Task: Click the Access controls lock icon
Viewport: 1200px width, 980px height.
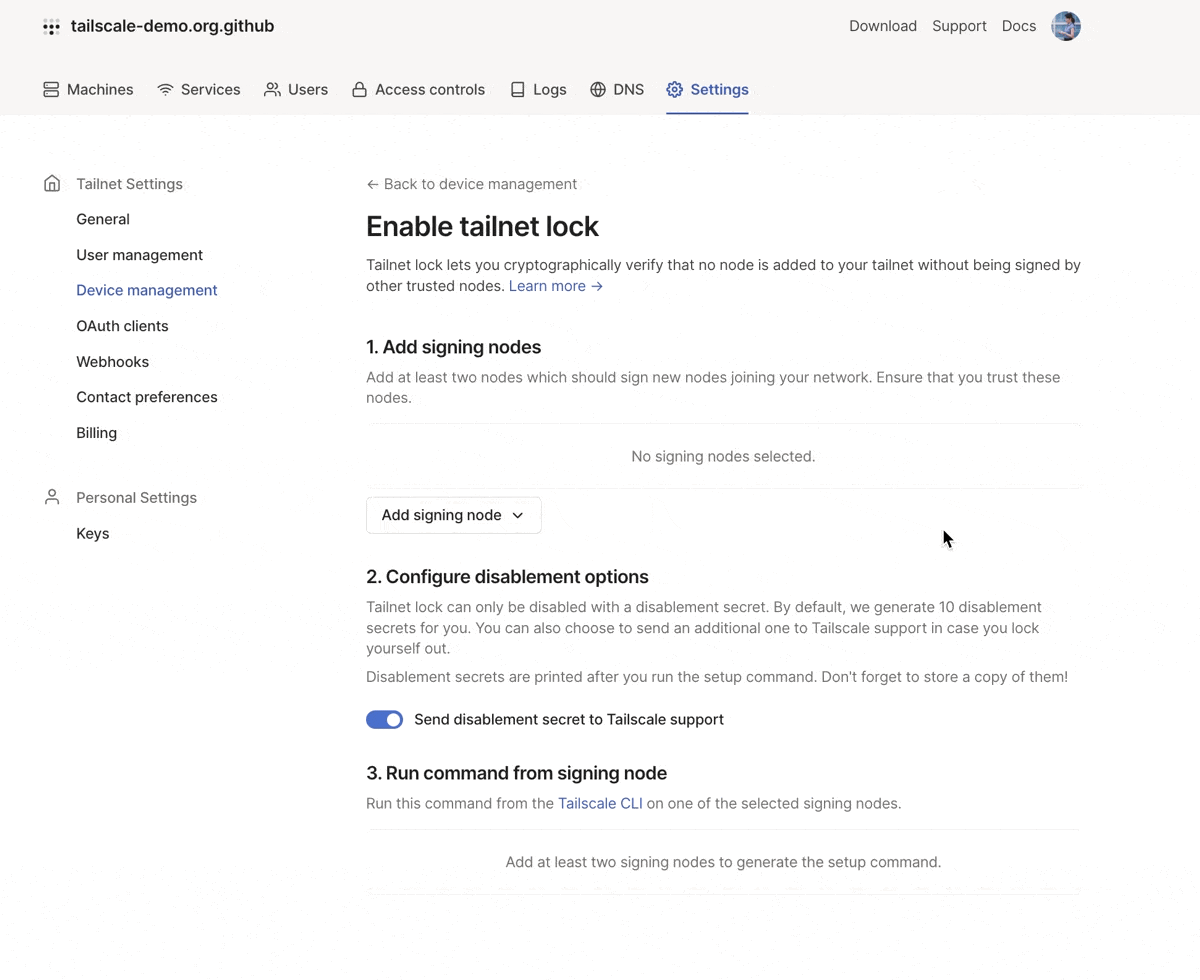Action: tap(359, 90)
